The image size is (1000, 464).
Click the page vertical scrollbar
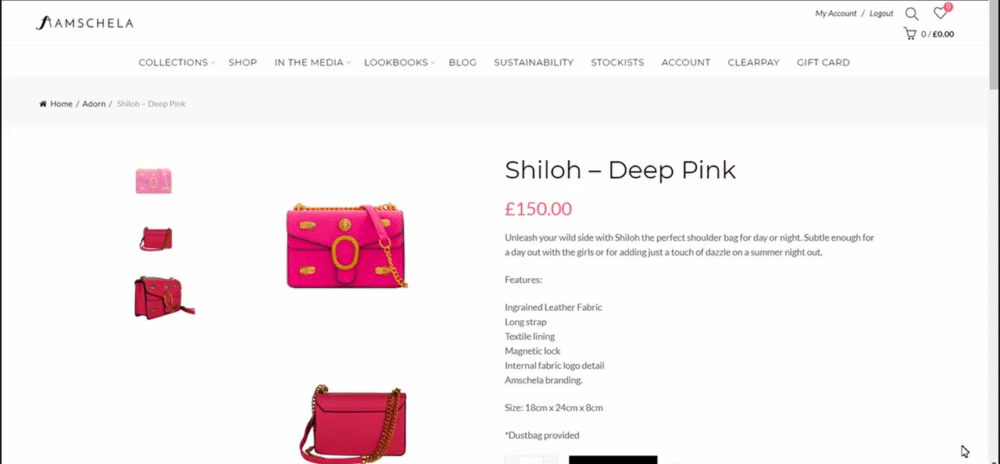(994, 232)
